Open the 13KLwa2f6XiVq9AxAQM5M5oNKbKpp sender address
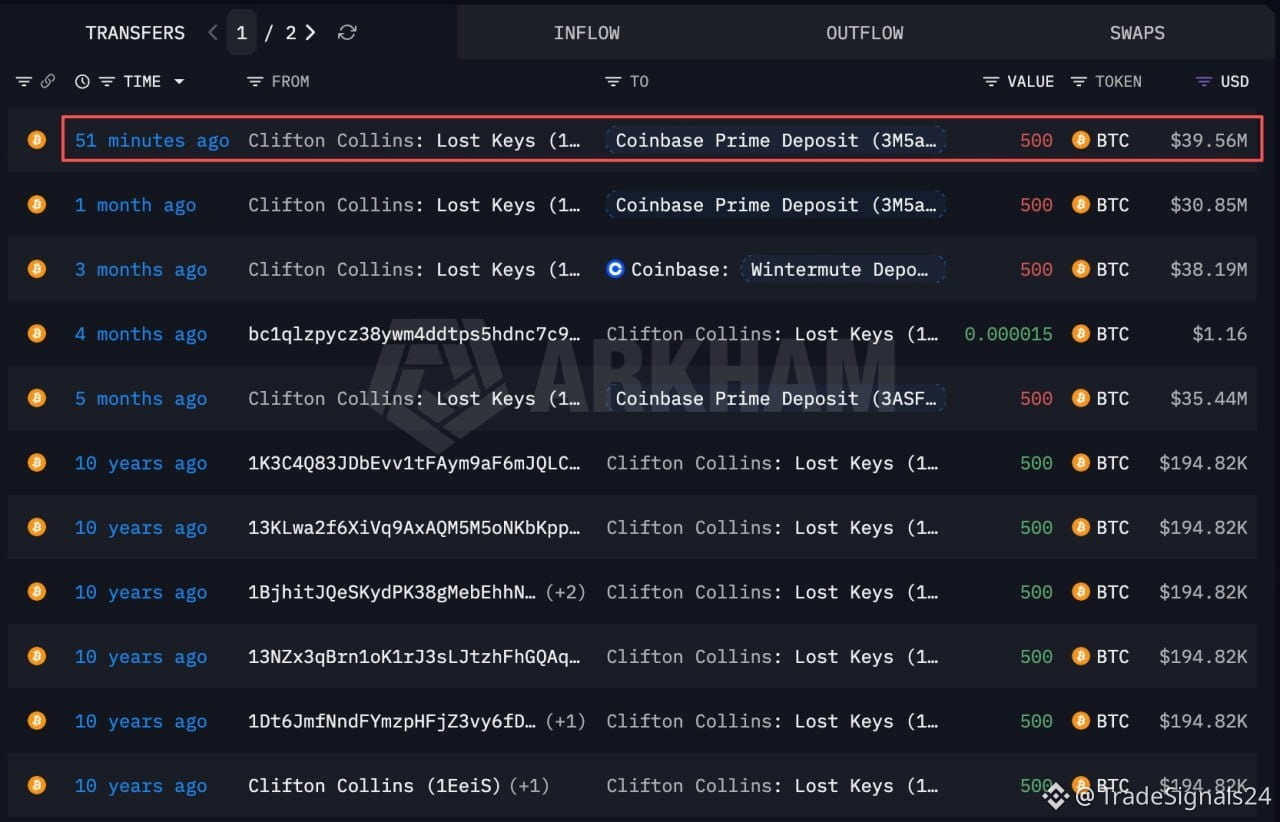 415,528
